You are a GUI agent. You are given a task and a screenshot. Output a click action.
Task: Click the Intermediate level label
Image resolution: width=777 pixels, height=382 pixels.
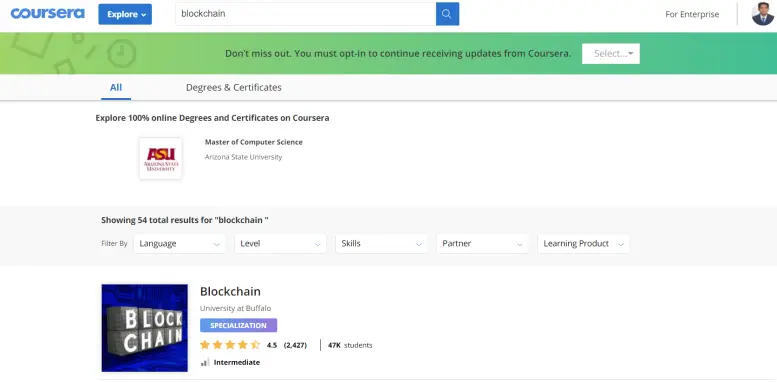point(237,362)
